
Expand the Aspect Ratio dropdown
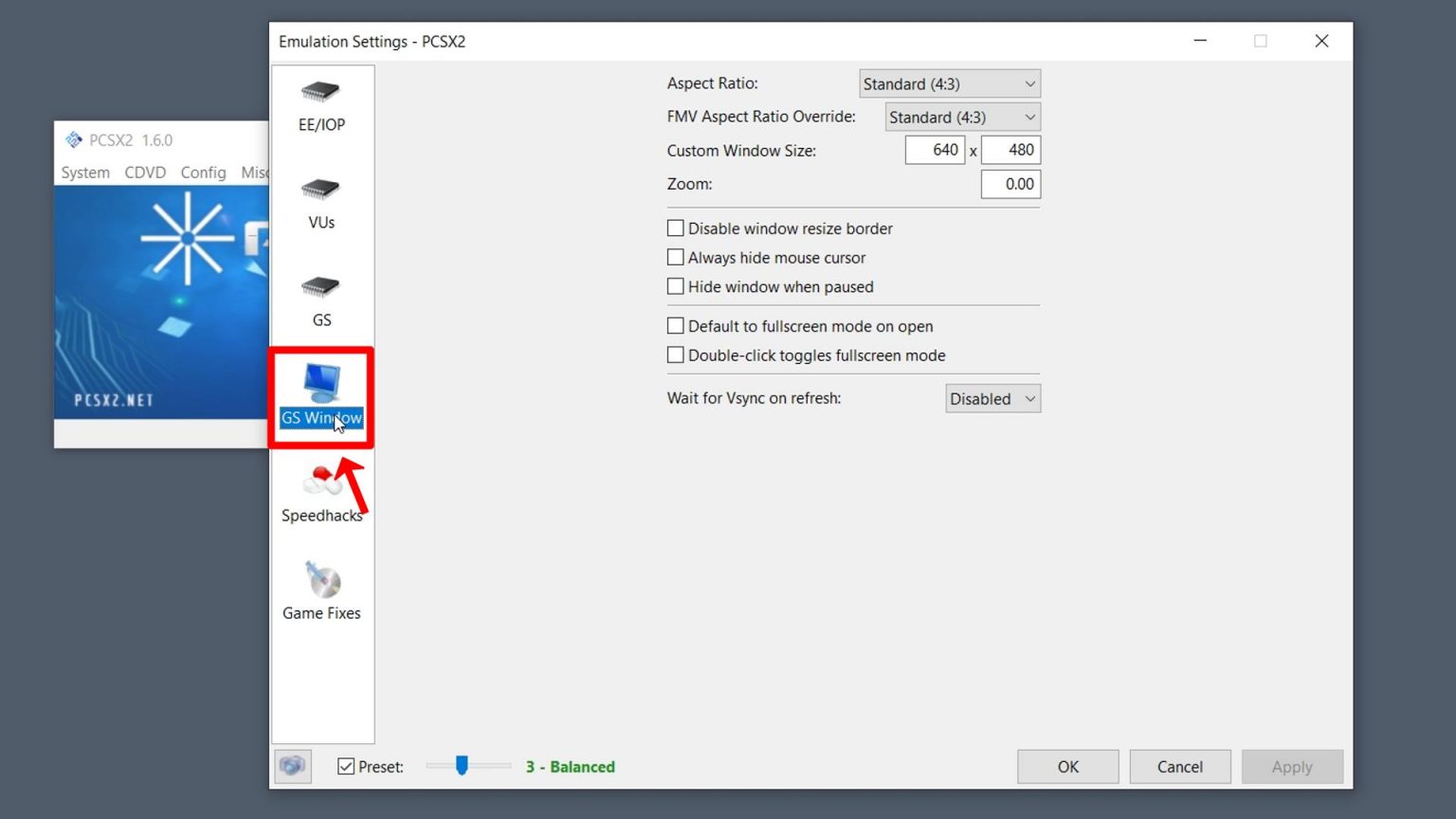950,83
